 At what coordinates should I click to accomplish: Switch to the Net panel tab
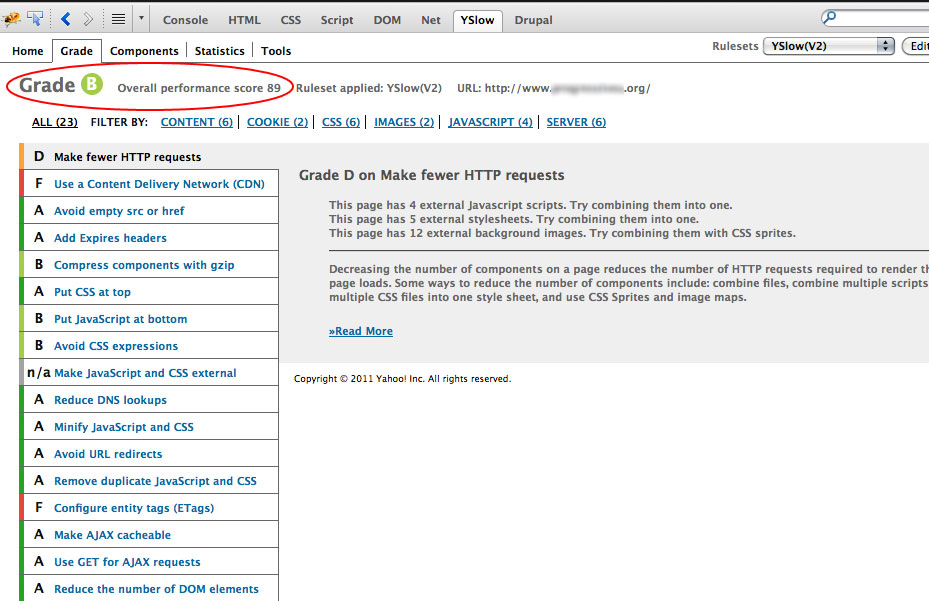tap(429, 20)
